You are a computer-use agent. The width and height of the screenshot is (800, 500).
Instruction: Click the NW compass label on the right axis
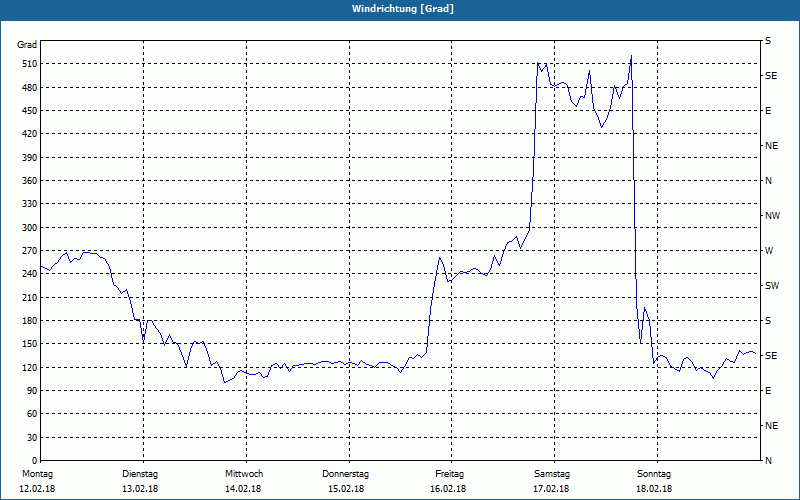(x=772, y=216)
